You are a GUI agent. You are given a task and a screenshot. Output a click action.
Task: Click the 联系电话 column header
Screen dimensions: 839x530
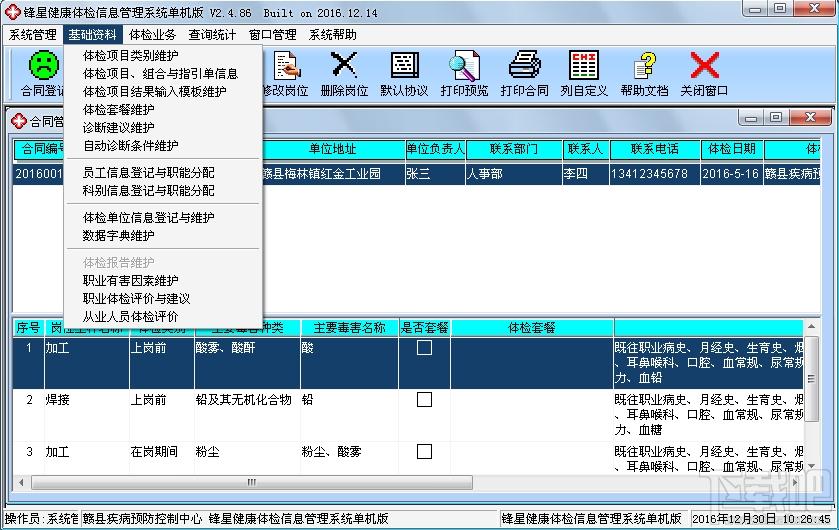click(655, 149)
